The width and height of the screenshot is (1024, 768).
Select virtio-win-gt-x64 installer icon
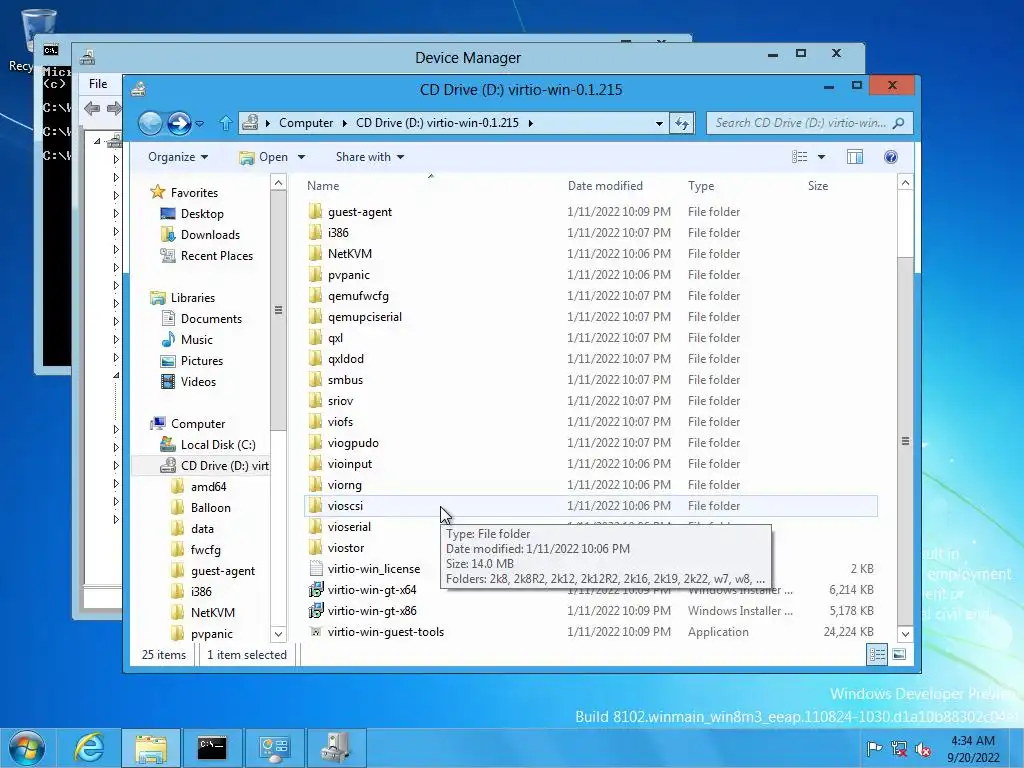(x=316, y=590)
